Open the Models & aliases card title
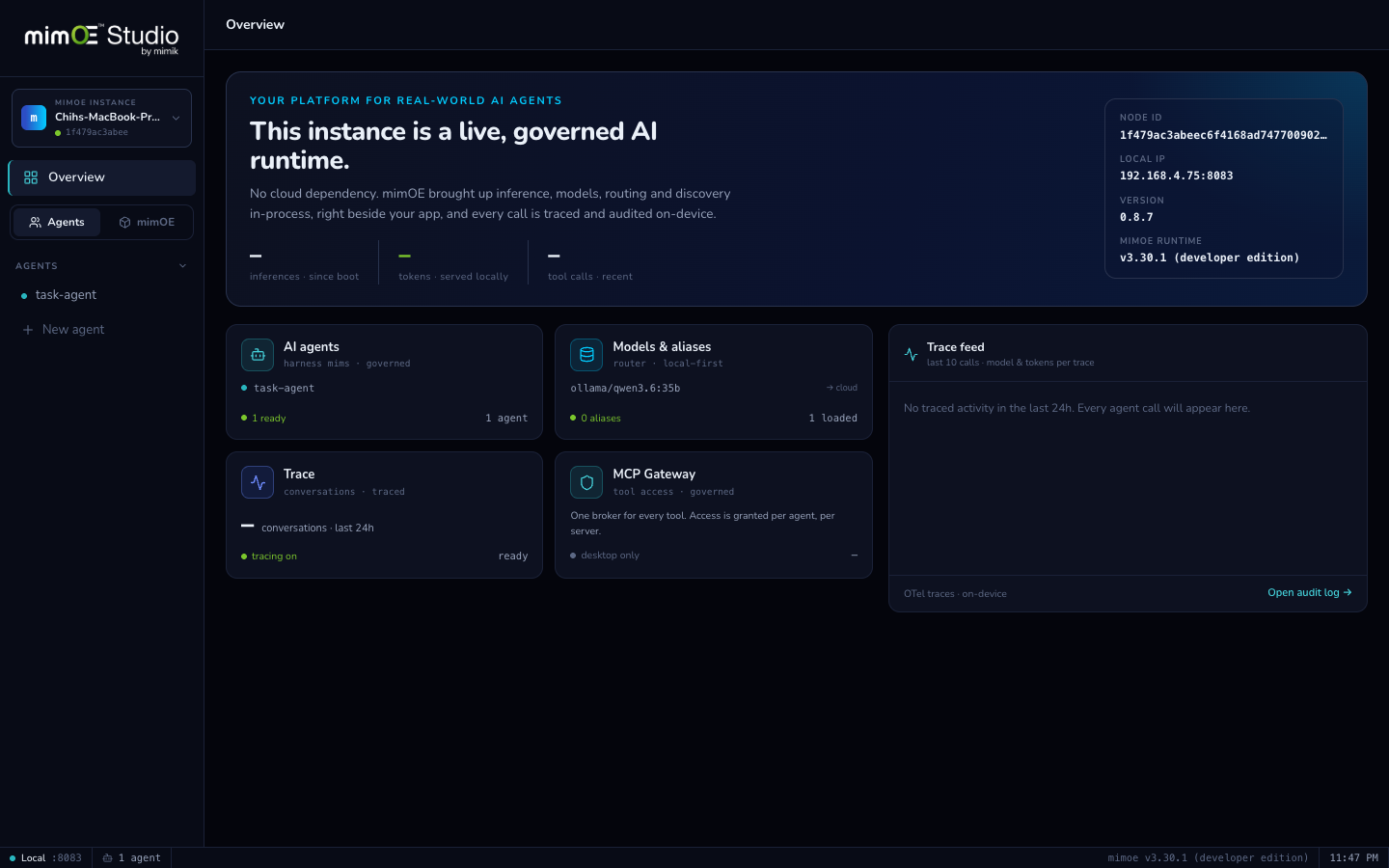The width and height of the screenshot is (1389, 868). point(662,347)
